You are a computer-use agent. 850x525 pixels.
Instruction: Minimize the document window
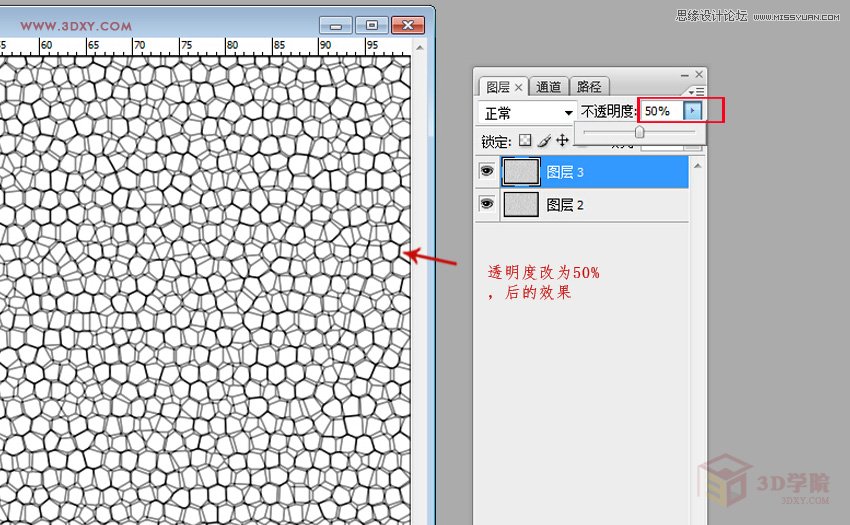click(336, 25)
